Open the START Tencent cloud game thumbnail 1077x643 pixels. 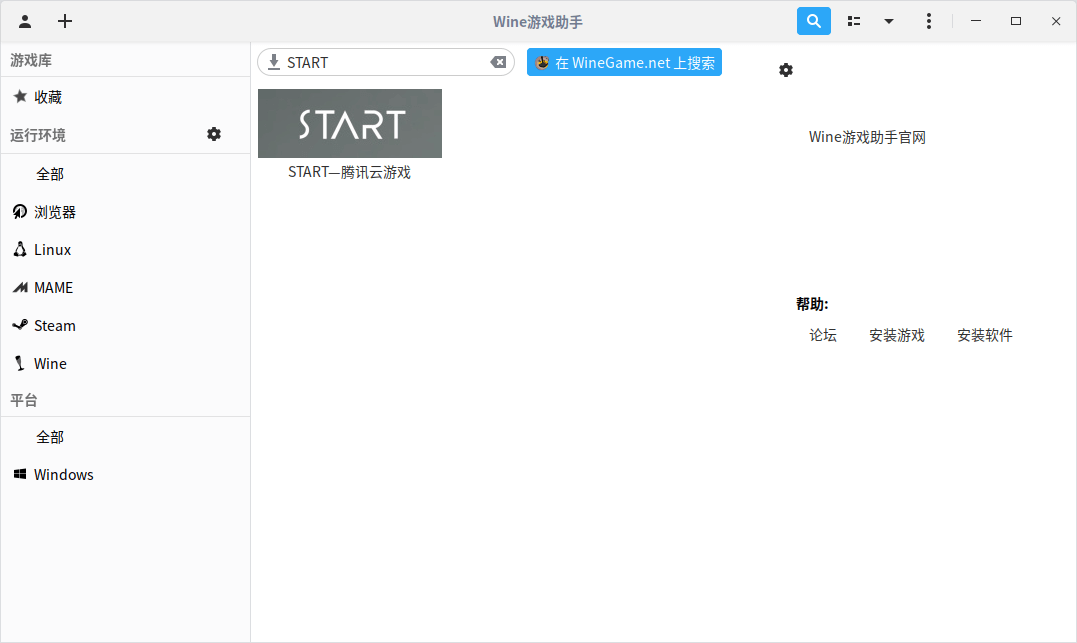tap(350, 124)
